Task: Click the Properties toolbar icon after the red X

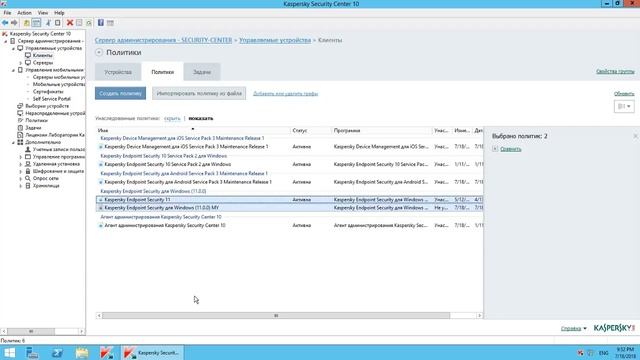Action: coord(79,23)
